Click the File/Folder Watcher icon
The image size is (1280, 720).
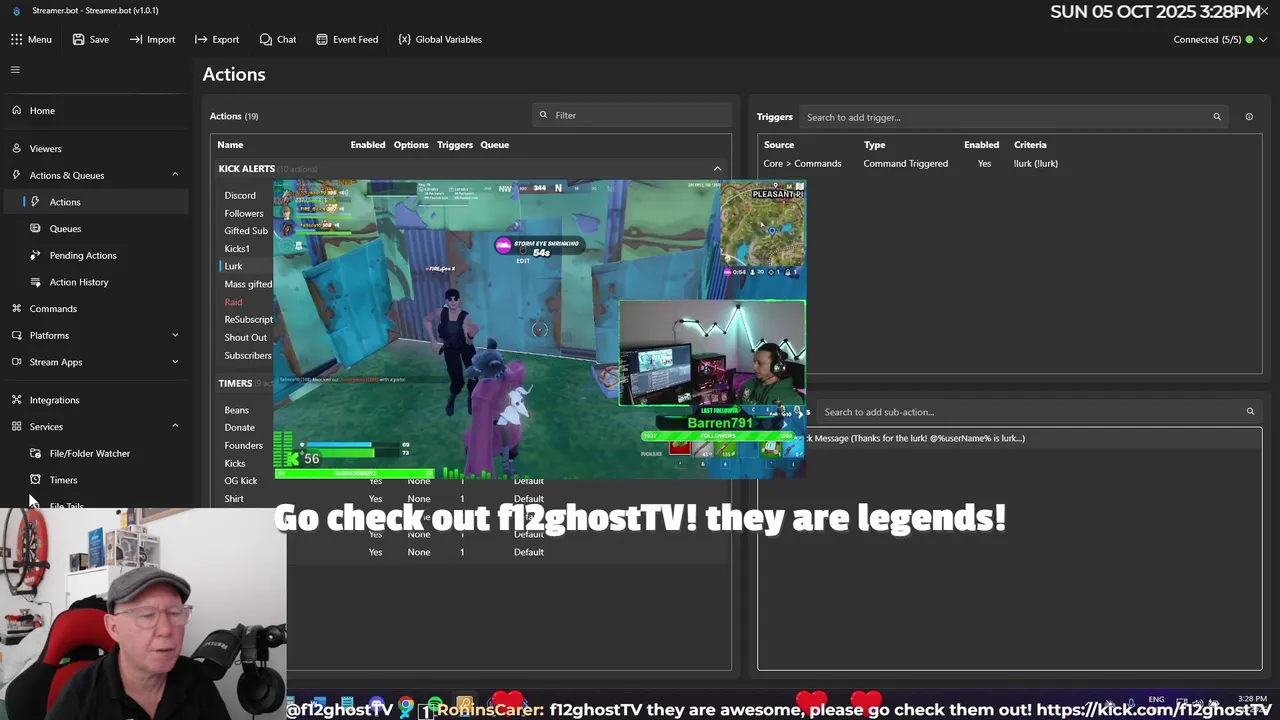[x=36, y=453]
